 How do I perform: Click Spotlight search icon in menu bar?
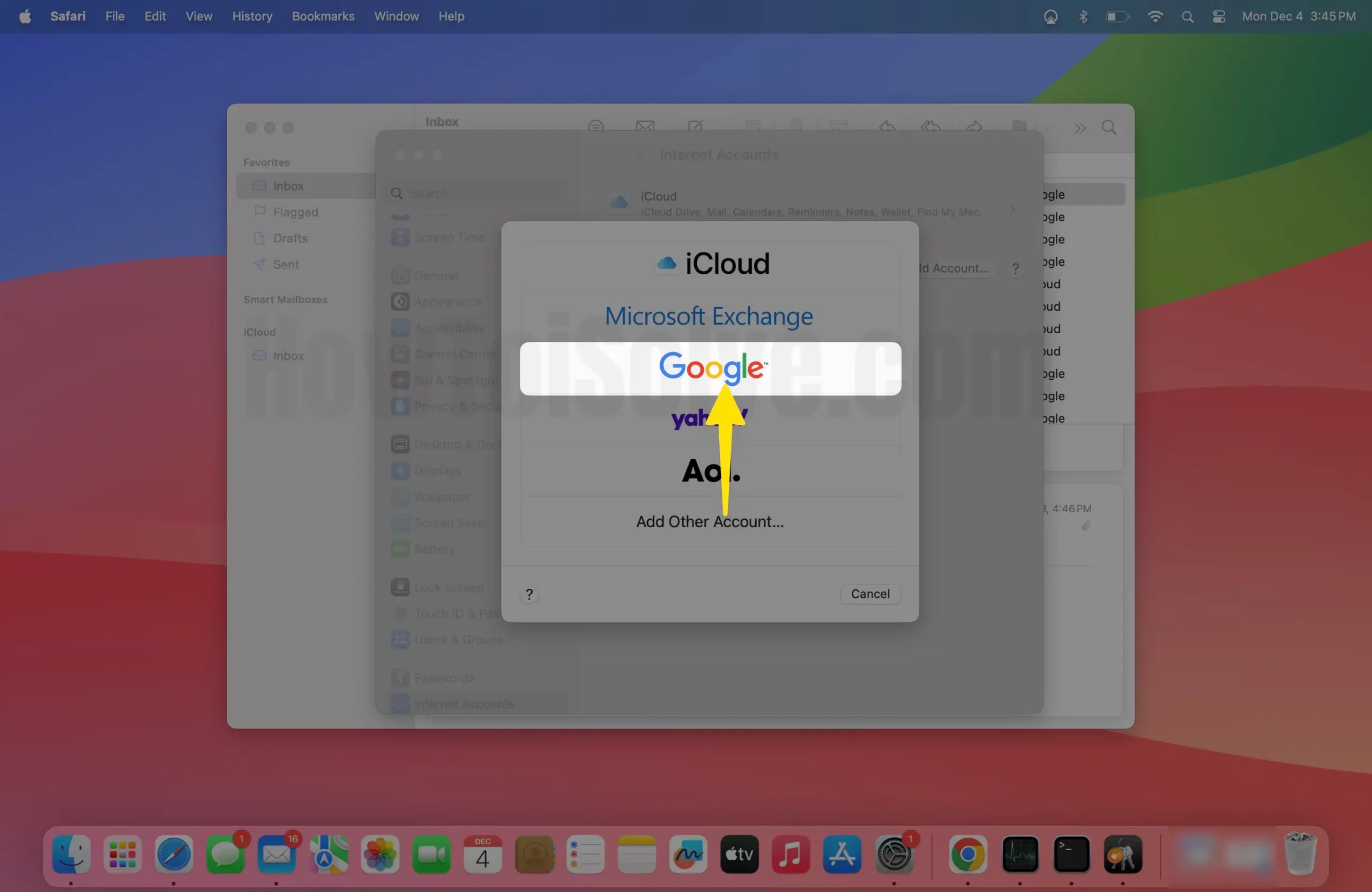[1187, 17]
